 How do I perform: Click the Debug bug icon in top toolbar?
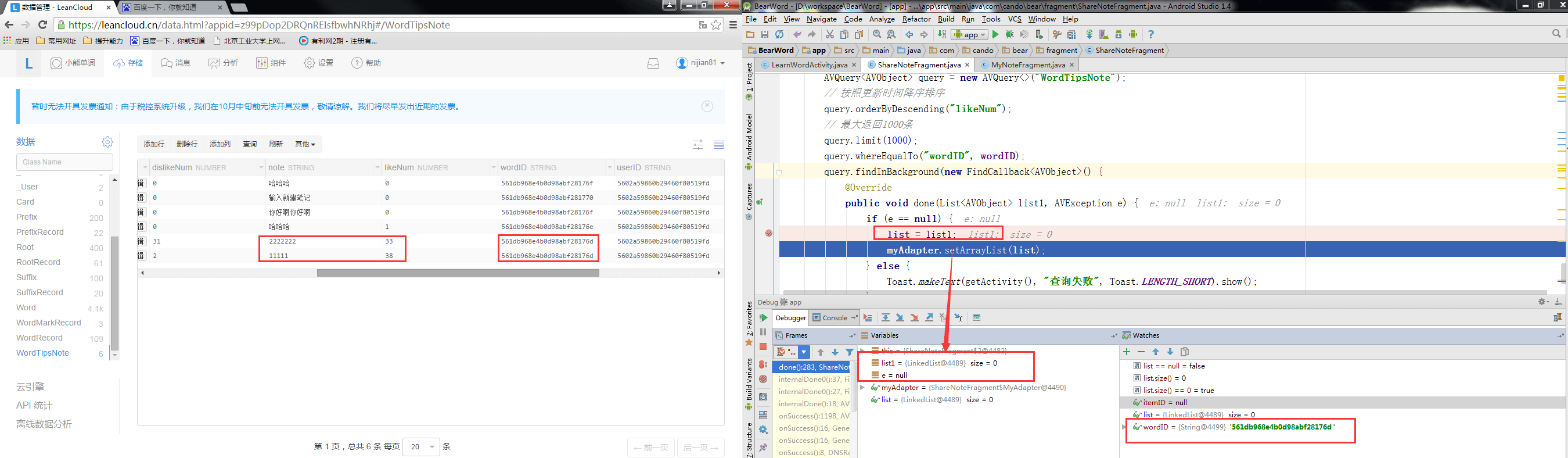click(x=1010, y=35)
